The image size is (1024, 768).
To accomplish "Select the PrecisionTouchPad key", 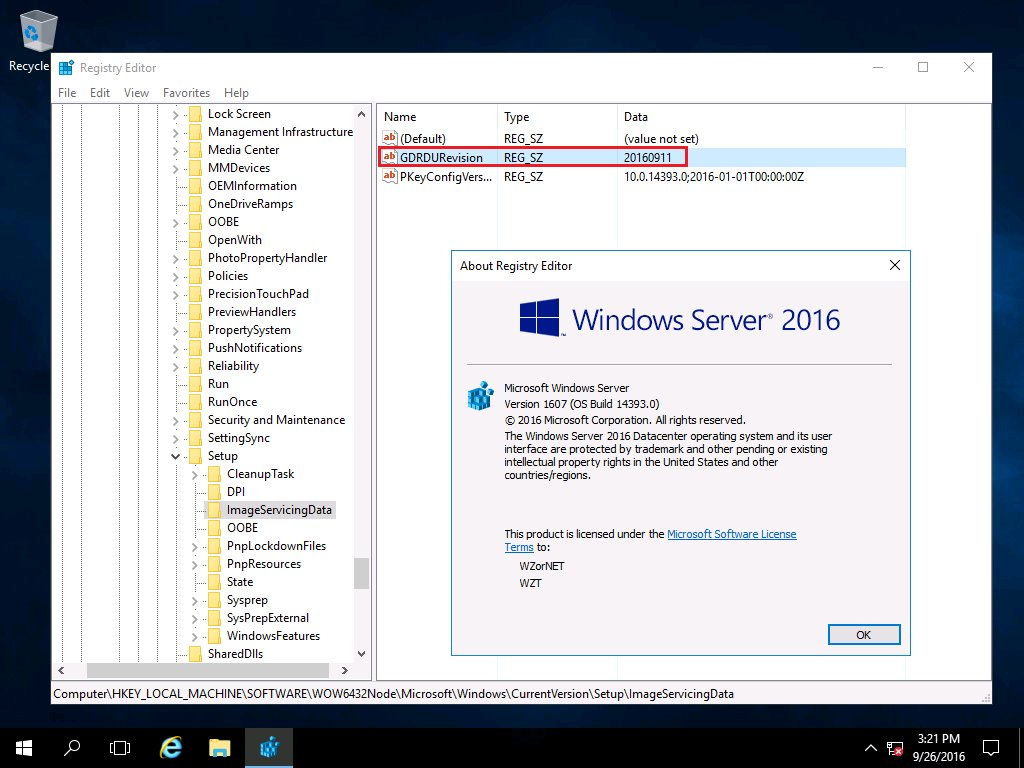I will [258, 294].
